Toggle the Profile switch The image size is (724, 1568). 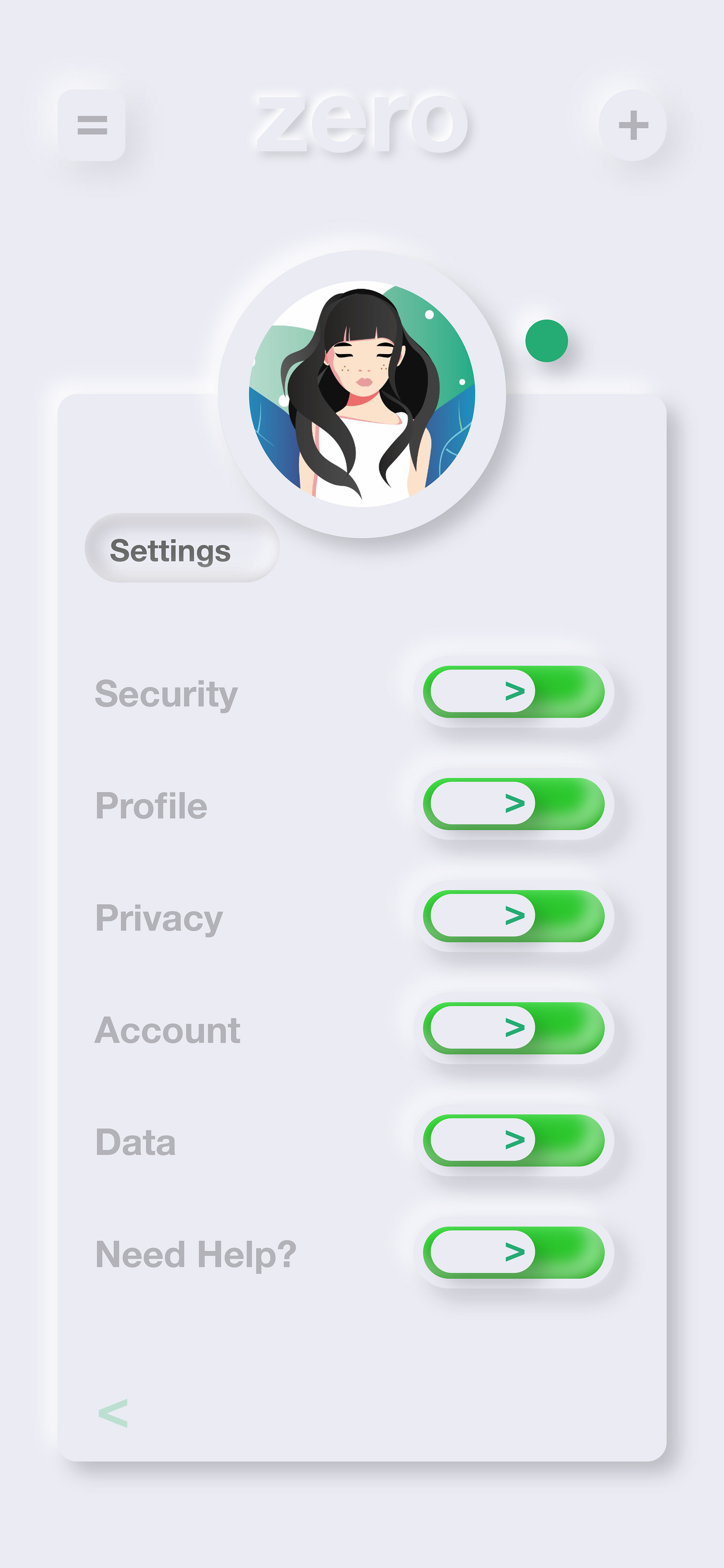[x=514, y=803]
